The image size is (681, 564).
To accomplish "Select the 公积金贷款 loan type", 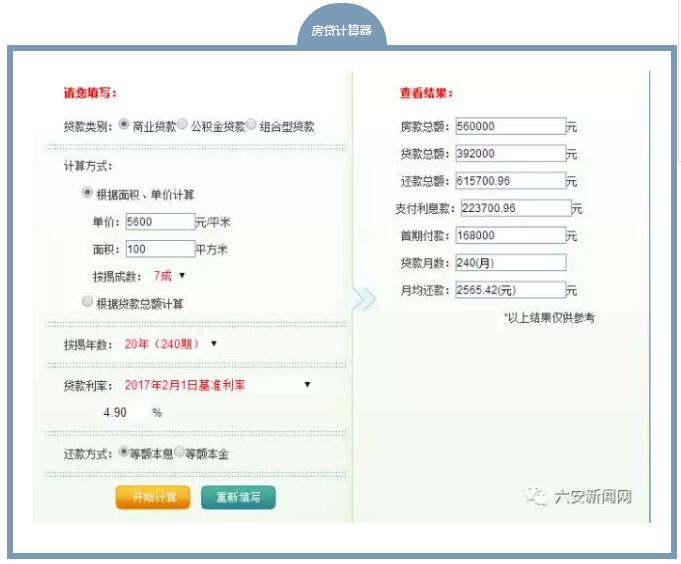I will [183, 125].
